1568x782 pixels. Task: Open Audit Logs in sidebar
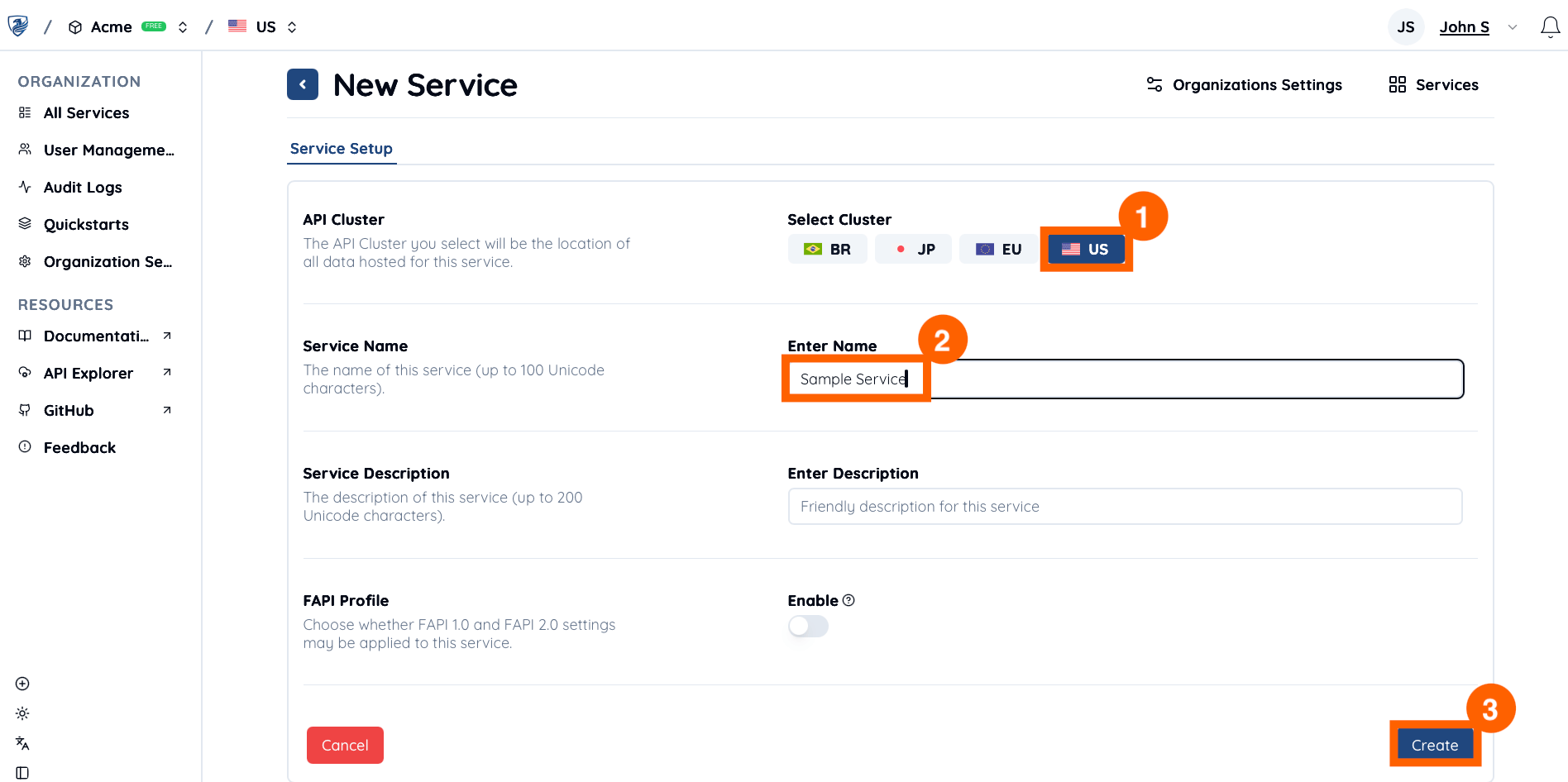(x=83, y=187)
